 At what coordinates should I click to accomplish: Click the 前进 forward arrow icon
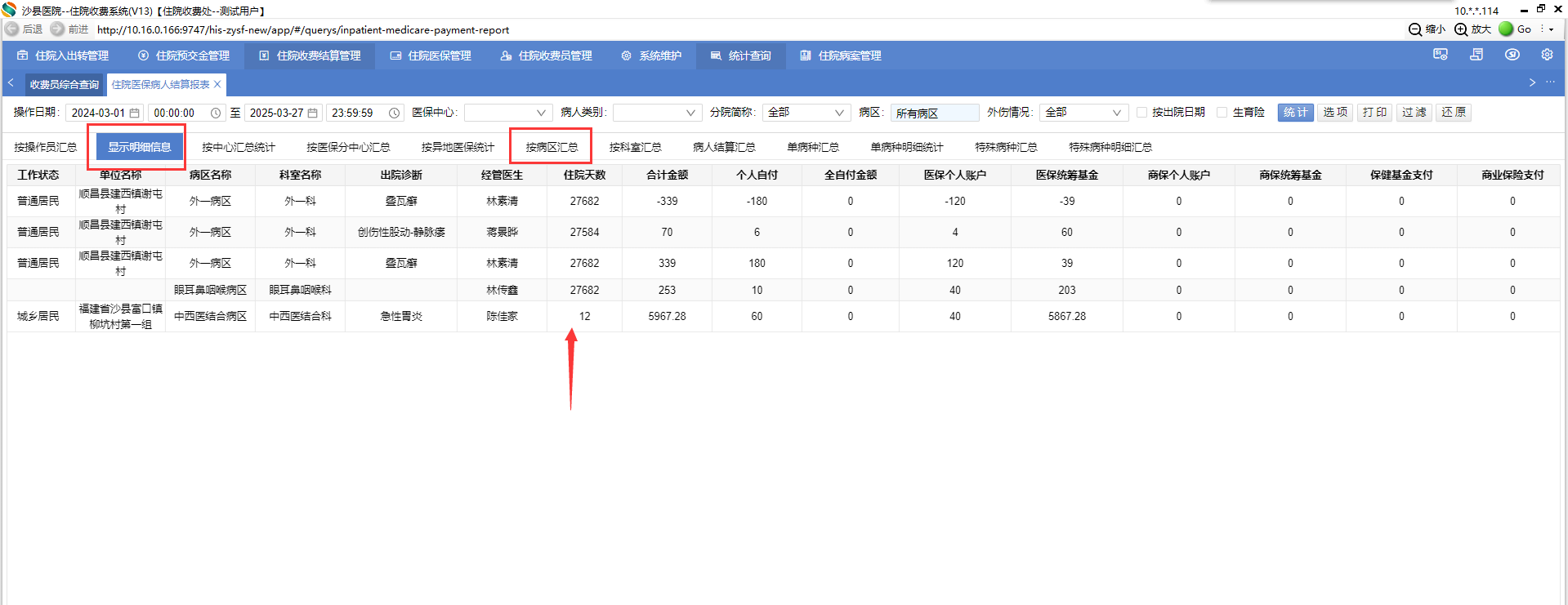point(57,29)
